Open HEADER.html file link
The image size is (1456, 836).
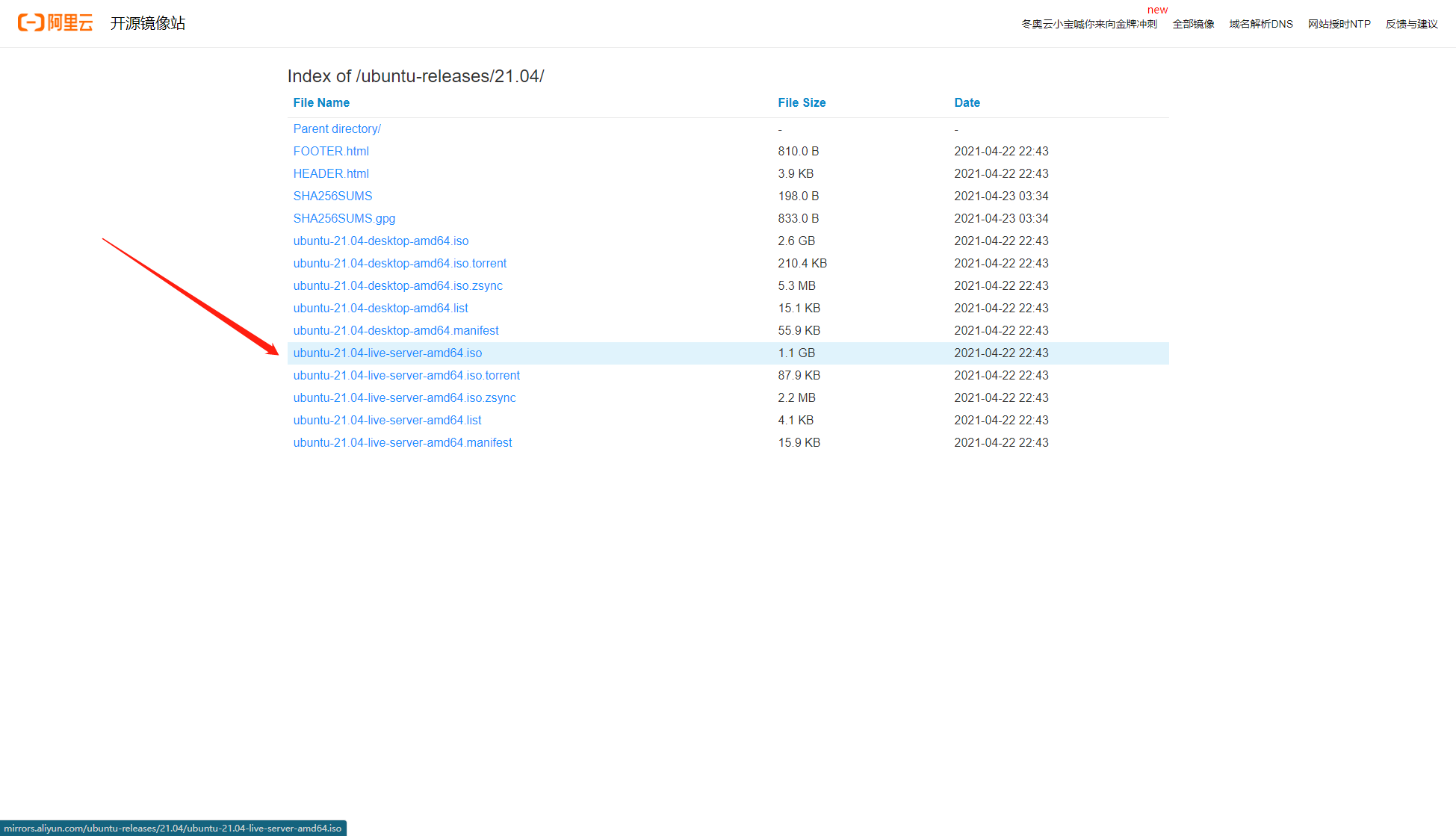(331, 173)
